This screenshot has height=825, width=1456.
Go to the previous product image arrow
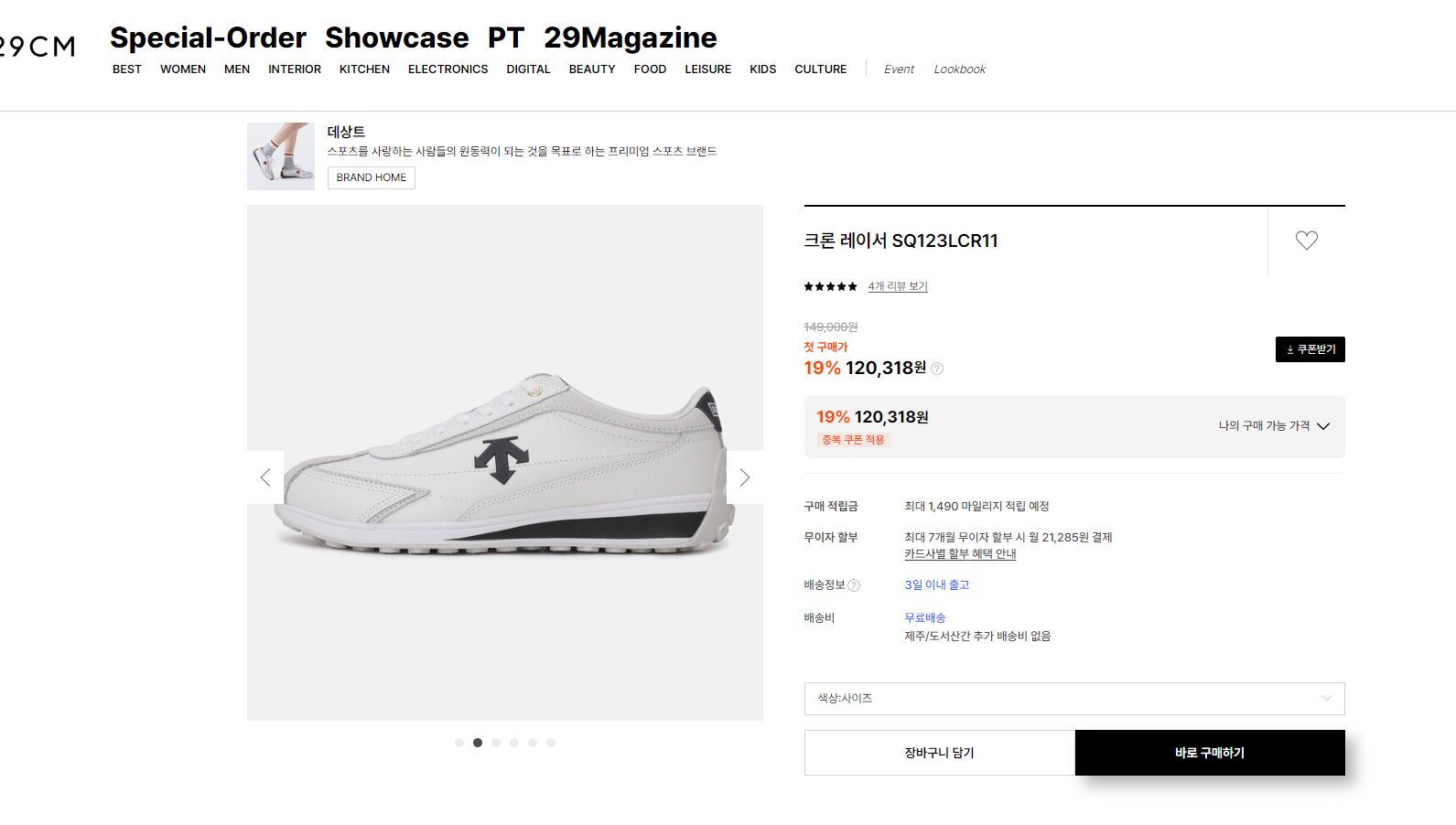pyautogui.click(x=265, y=477)
